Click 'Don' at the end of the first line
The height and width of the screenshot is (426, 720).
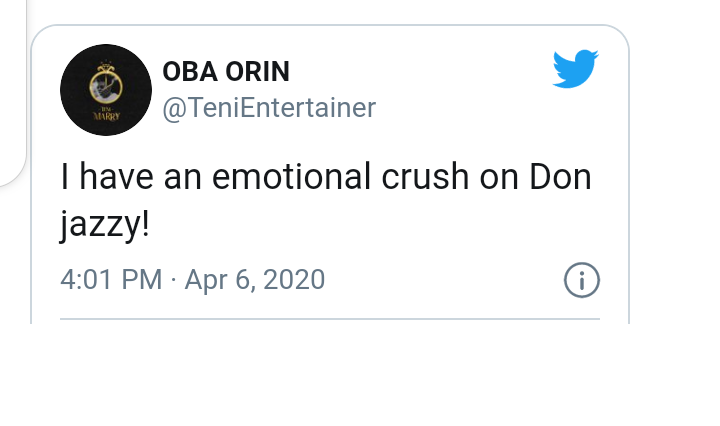pyautogui.click(x=560, y=177)
